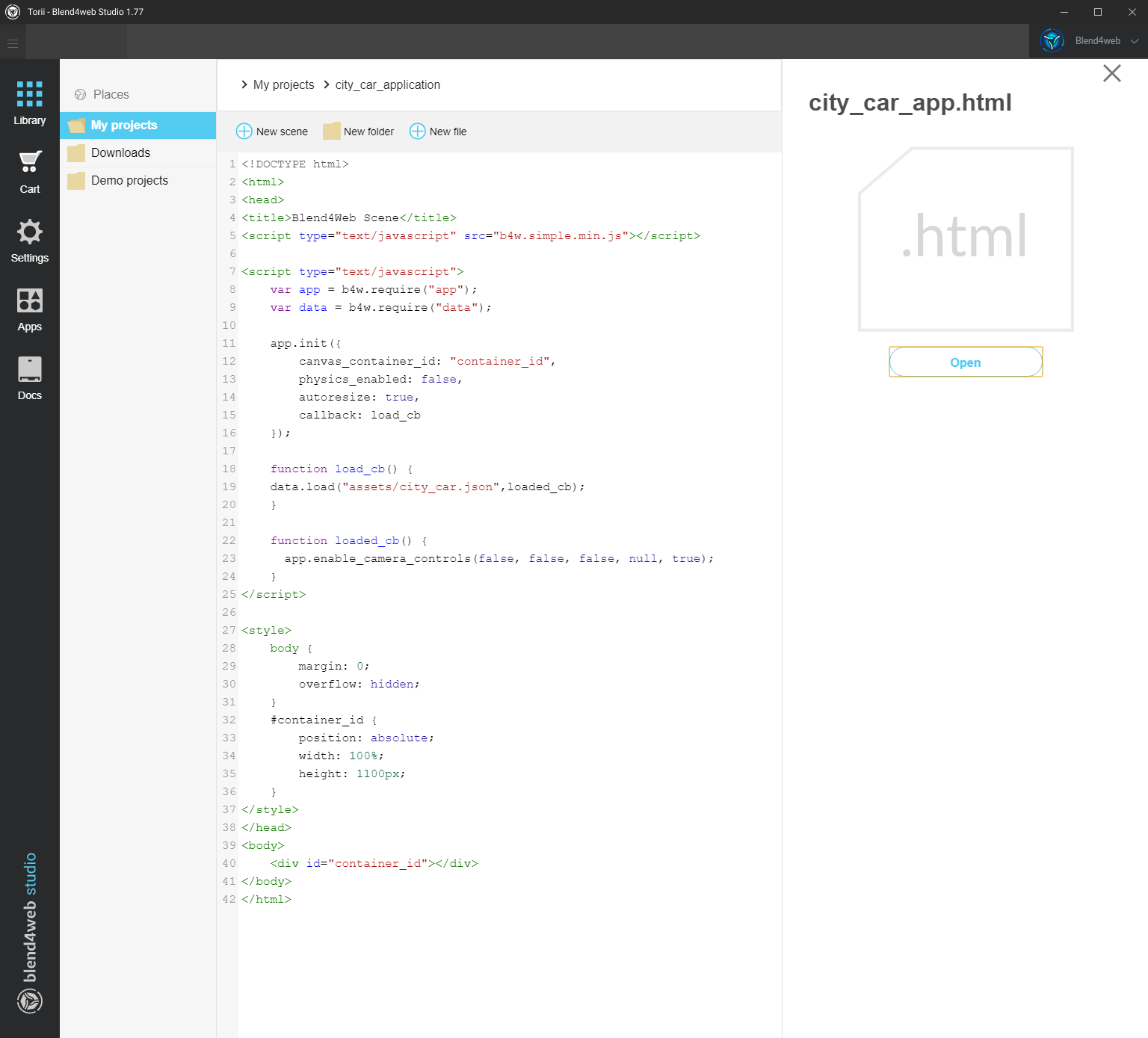
Task: Click the city_car_app.html title
Action: point(910,103)
